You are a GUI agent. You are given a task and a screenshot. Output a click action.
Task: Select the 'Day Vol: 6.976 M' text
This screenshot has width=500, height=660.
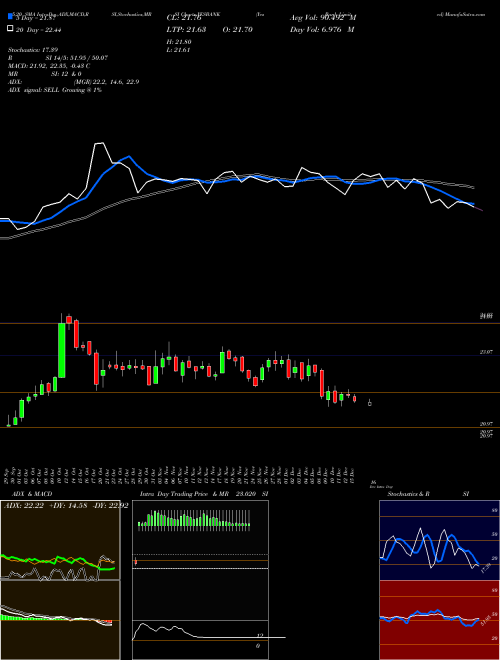pos(322,29)
